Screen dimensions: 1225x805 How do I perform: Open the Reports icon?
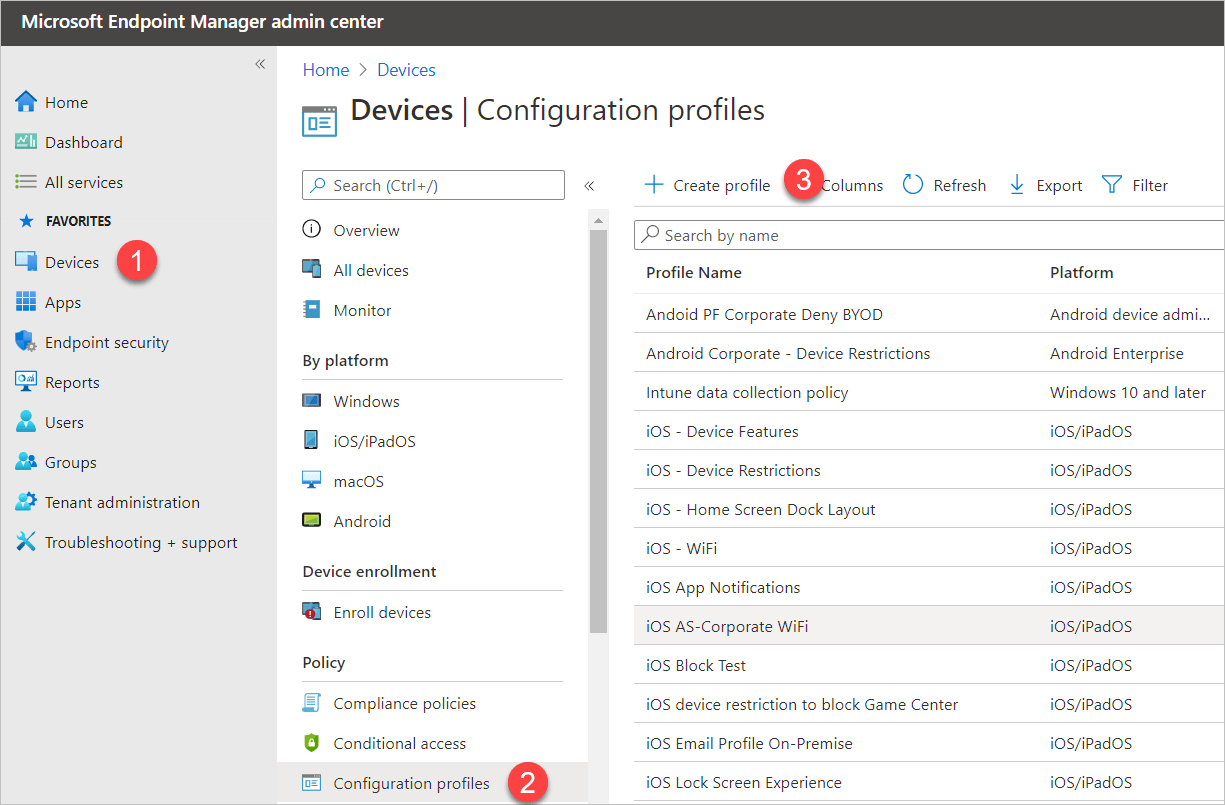[26, 382]
